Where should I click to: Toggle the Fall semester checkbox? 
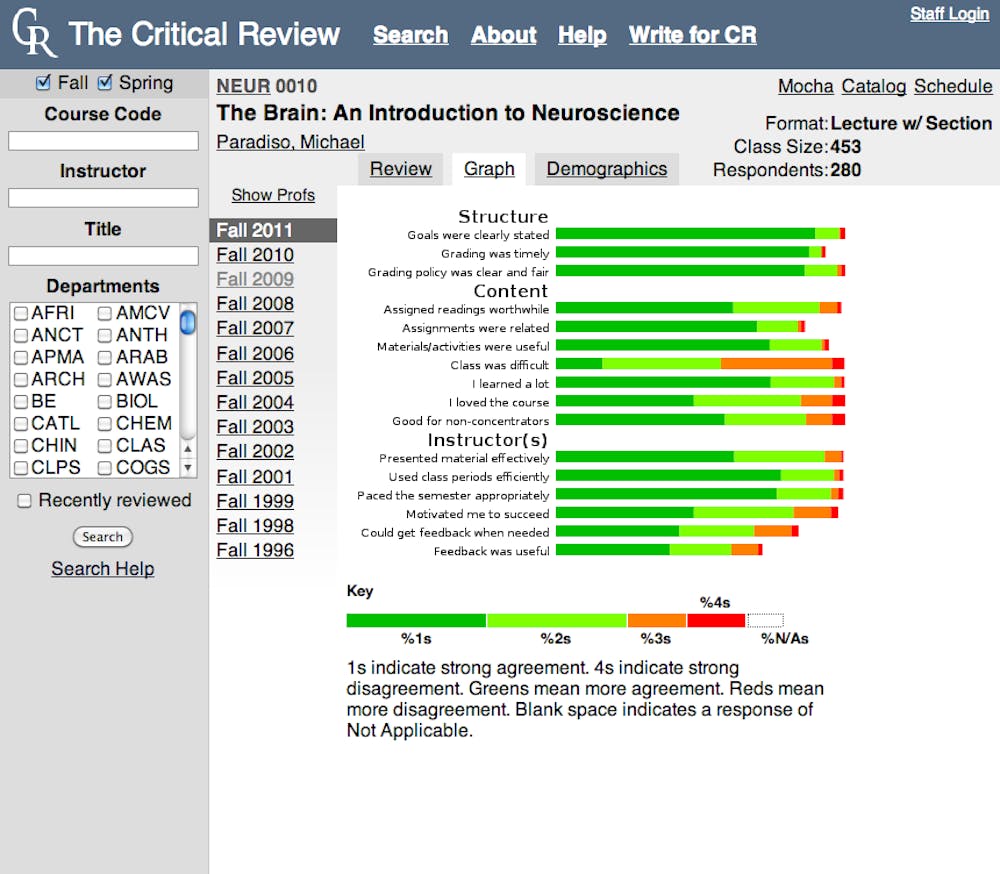point(42,83)
